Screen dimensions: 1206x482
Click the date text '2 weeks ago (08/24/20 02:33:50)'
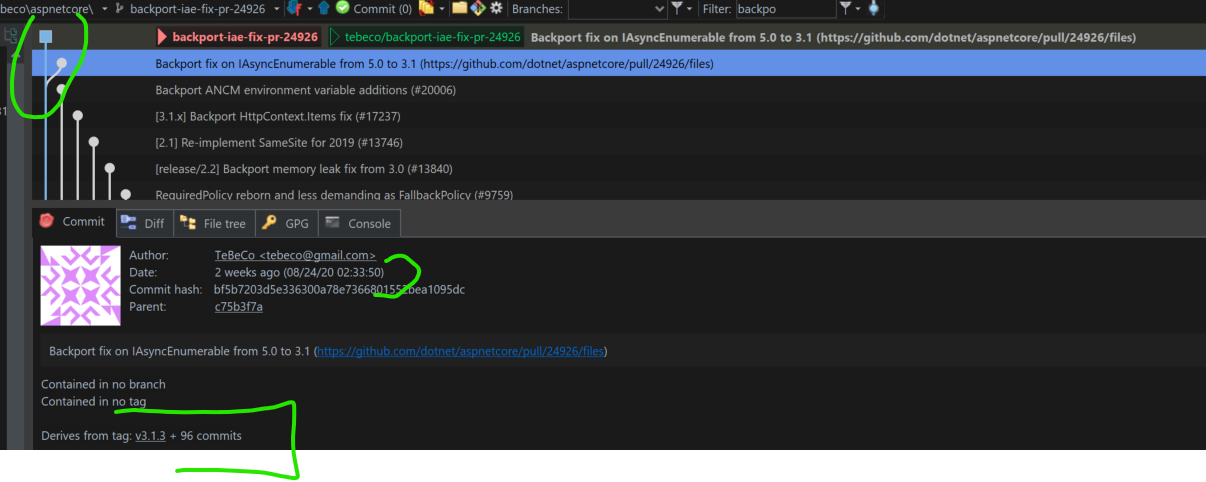[299, 272]
